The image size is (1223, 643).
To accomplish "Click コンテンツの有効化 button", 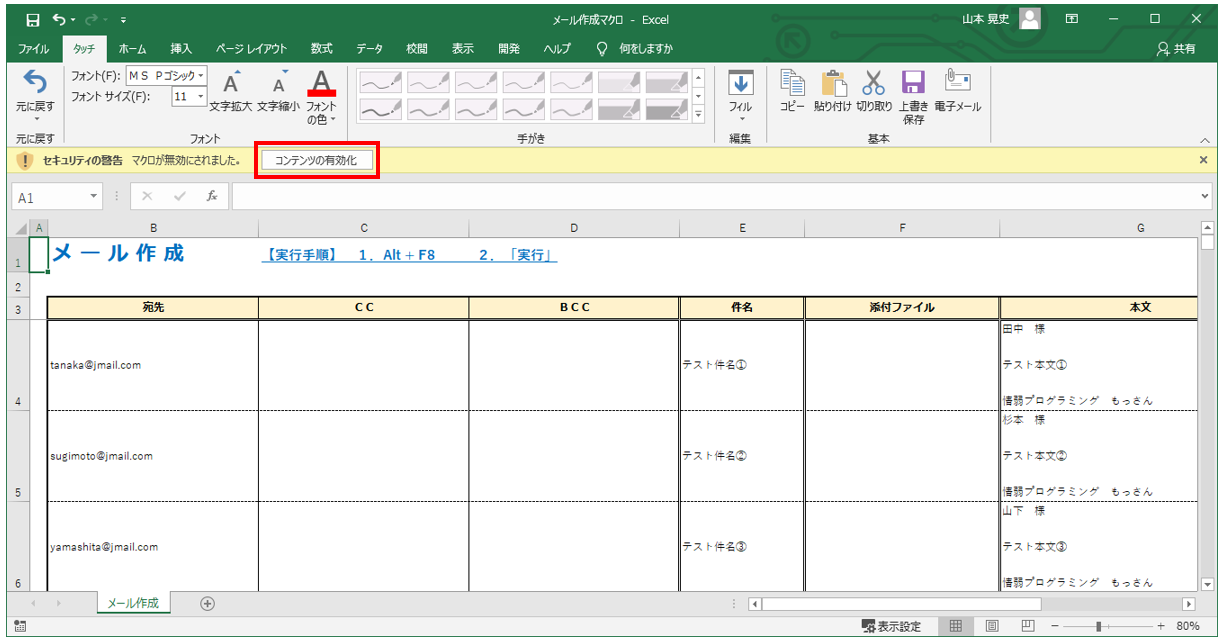I will click(316, 160).
